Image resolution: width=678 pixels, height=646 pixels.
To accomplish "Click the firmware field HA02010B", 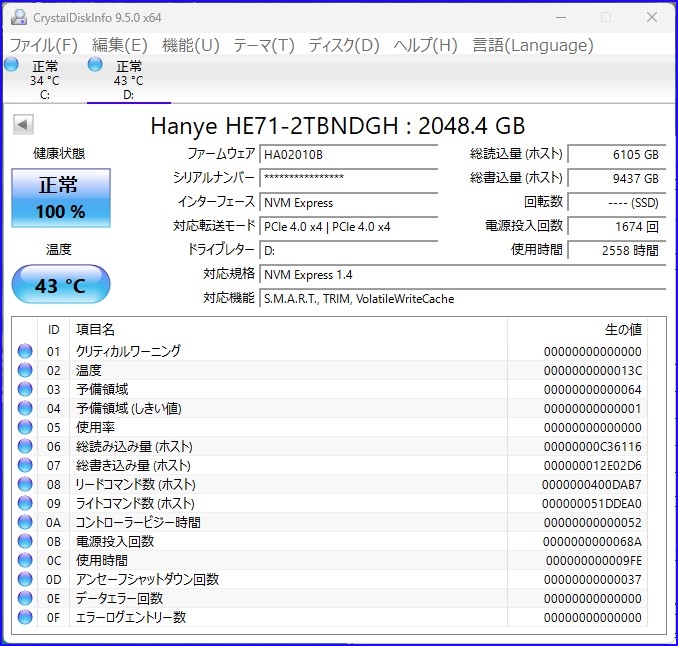I will pyautogui.click(x=349, y=155).
